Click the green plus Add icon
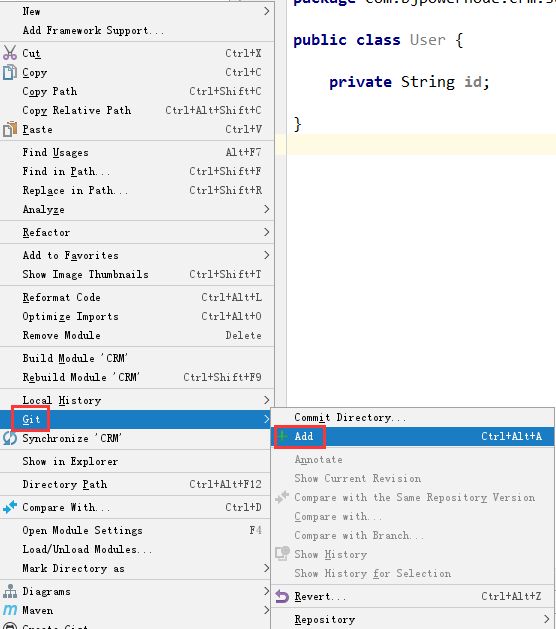 pyautogui.click(x=282, y=436)
